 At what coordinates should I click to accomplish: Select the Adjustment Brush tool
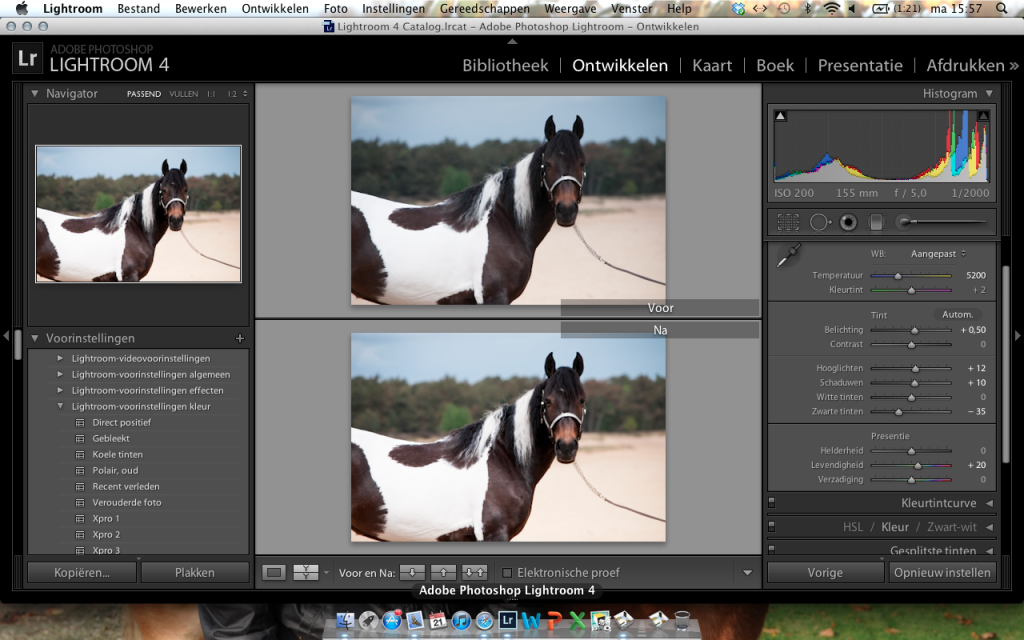[x=940, y=223]
